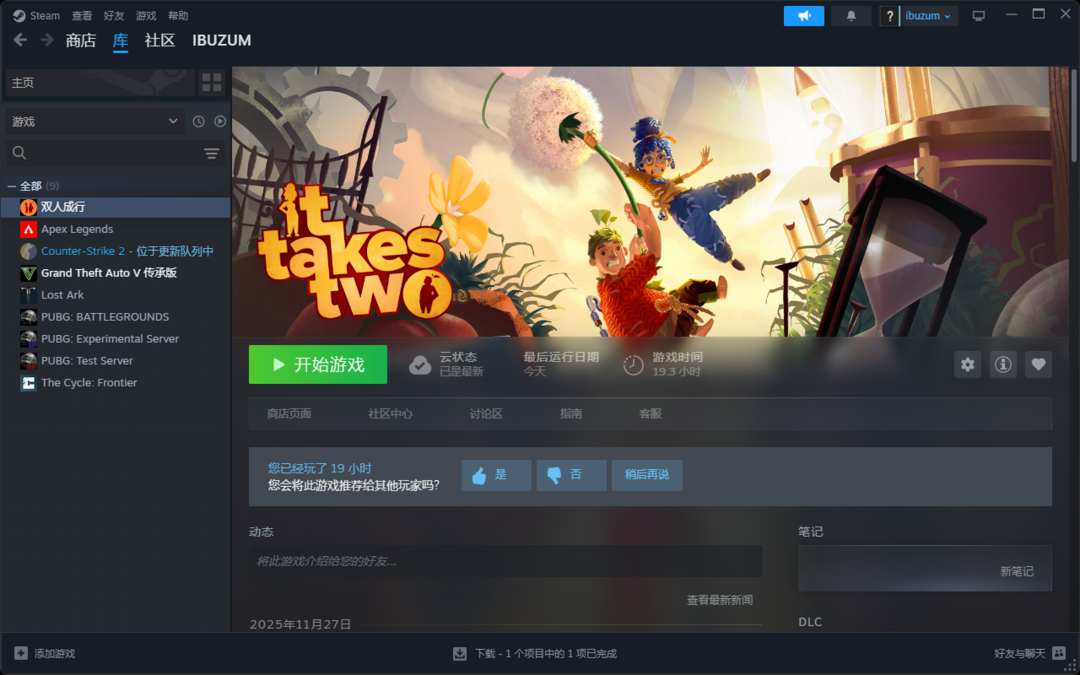Switch library to grid view icon

[211, 82]
